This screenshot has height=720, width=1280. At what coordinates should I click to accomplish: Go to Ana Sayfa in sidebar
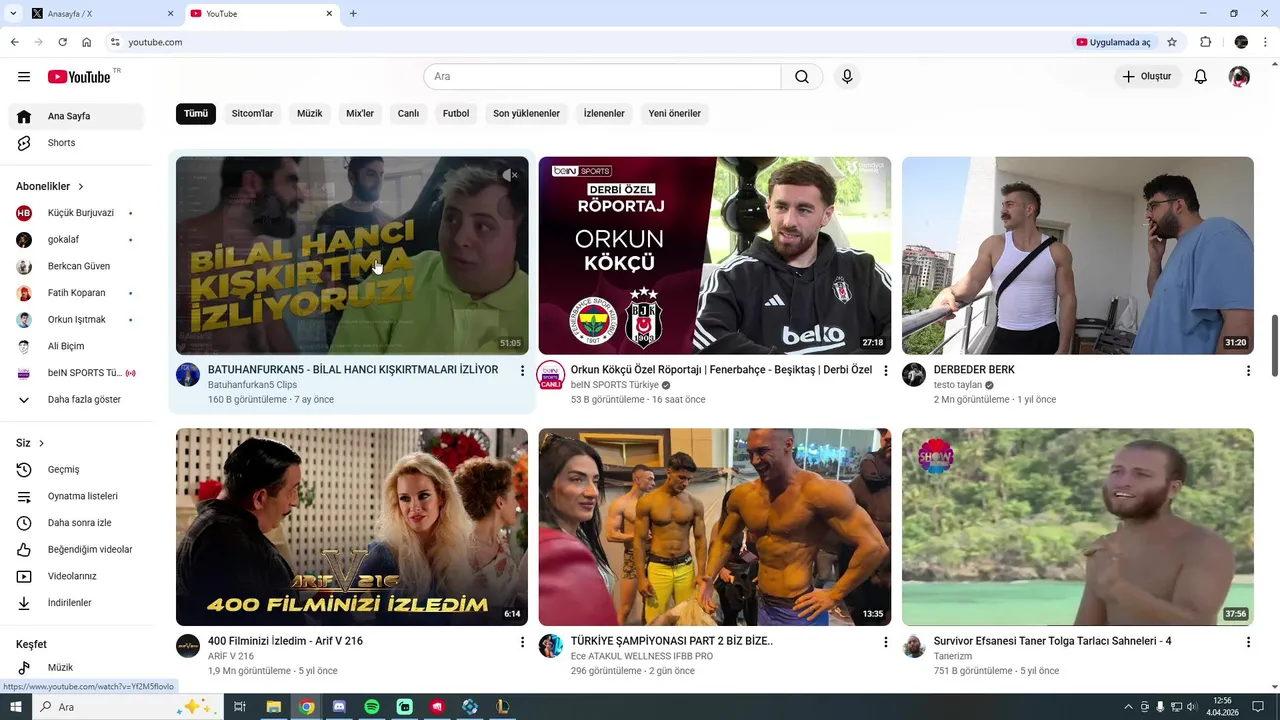(x=76, y=116)
